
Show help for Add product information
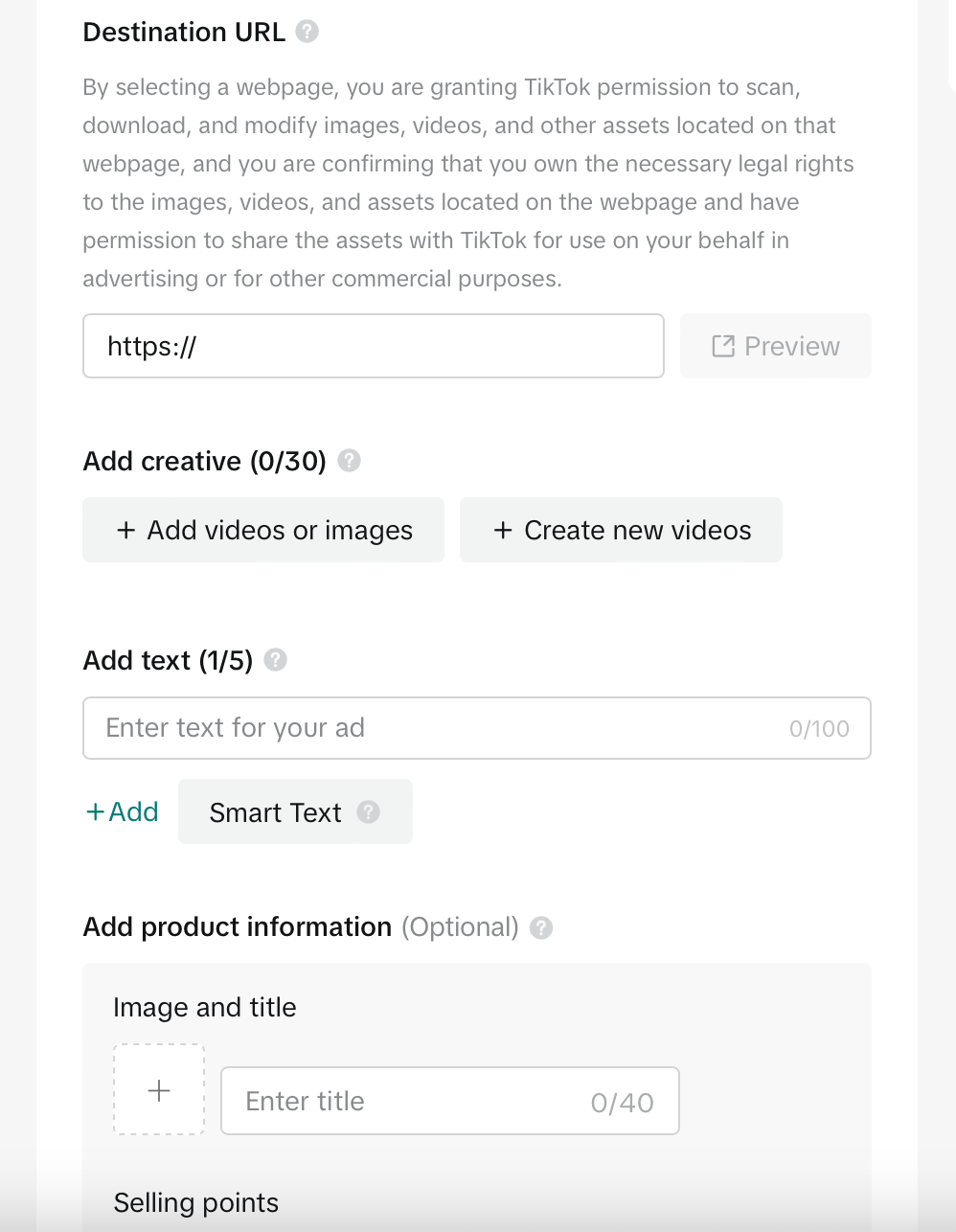(541, 927)
